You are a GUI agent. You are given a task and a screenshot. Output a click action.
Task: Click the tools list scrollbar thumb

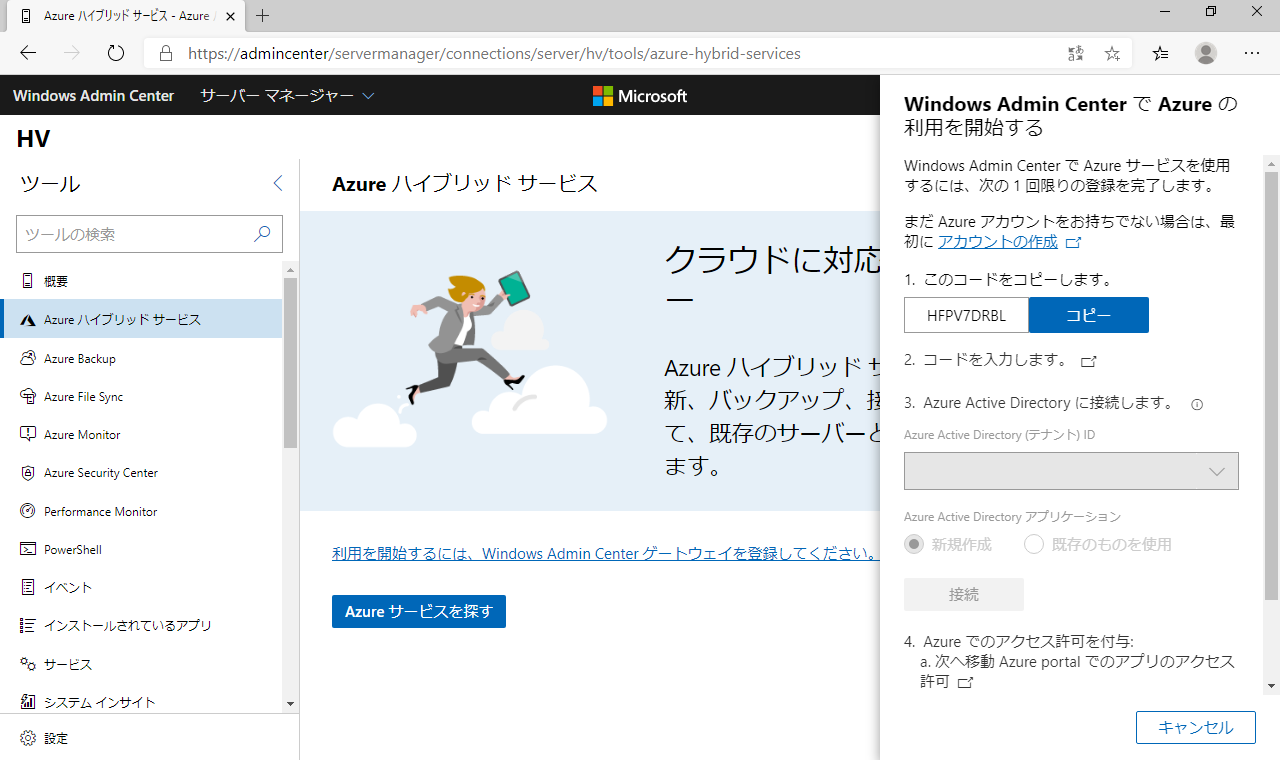click(x=291, y=362)
